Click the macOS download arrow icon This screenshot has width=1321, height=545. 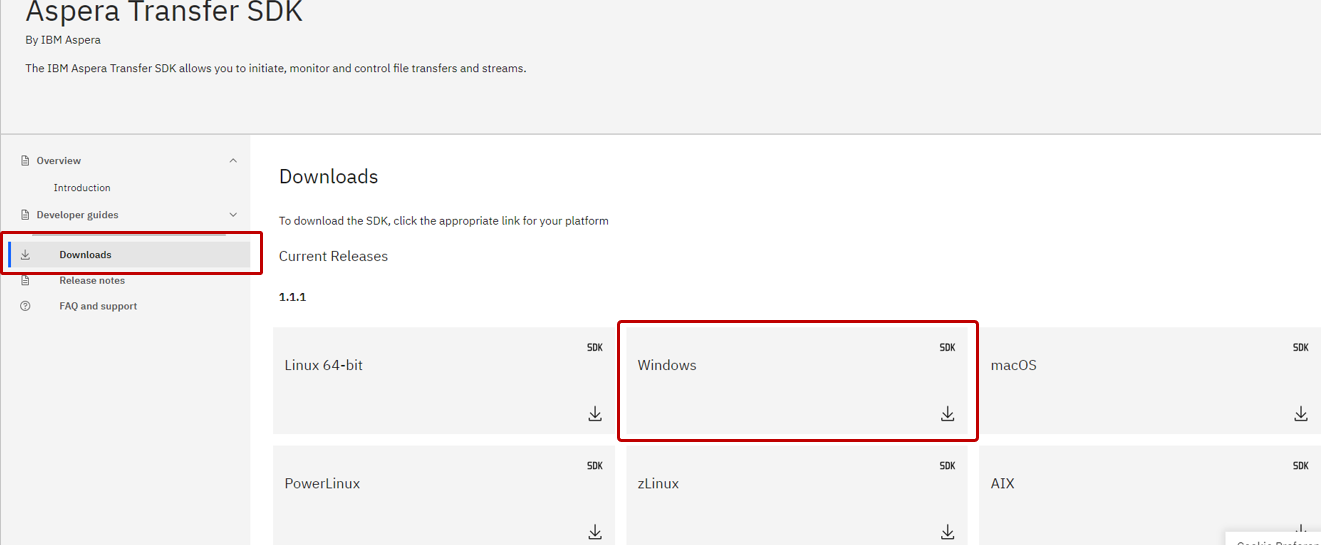pyautogui.click(x=1301, y=414)
